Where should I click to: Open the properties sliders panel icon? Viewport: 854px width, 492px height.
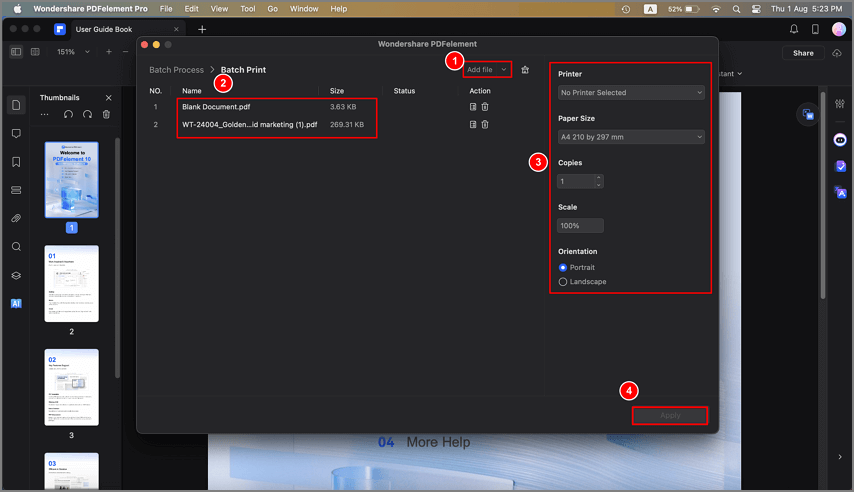click(x=840, y=104)
